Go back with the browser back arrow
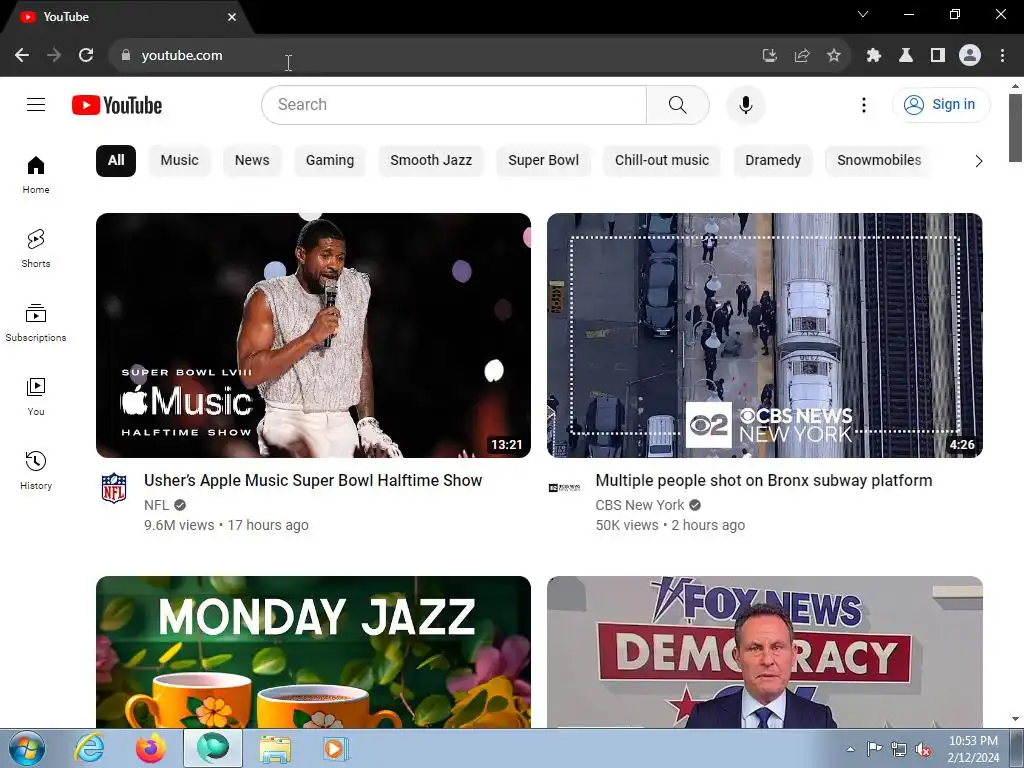 click(22, 56)
